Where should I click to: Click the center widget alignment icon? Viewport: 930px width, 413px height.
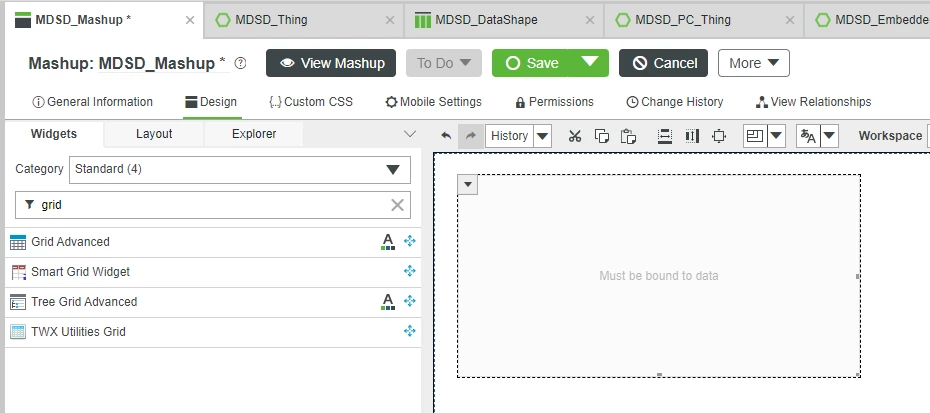[719, 136]
